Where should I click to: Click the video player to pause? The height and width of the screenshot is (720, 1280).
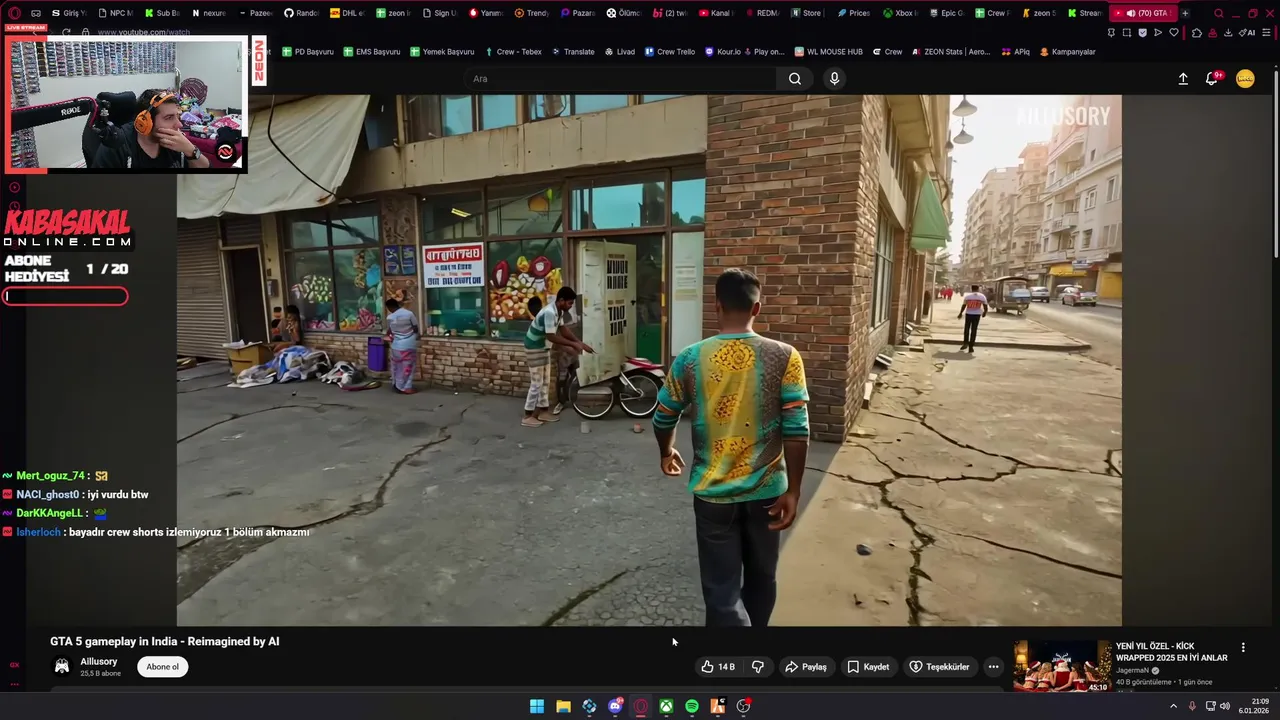click(649, 360)
